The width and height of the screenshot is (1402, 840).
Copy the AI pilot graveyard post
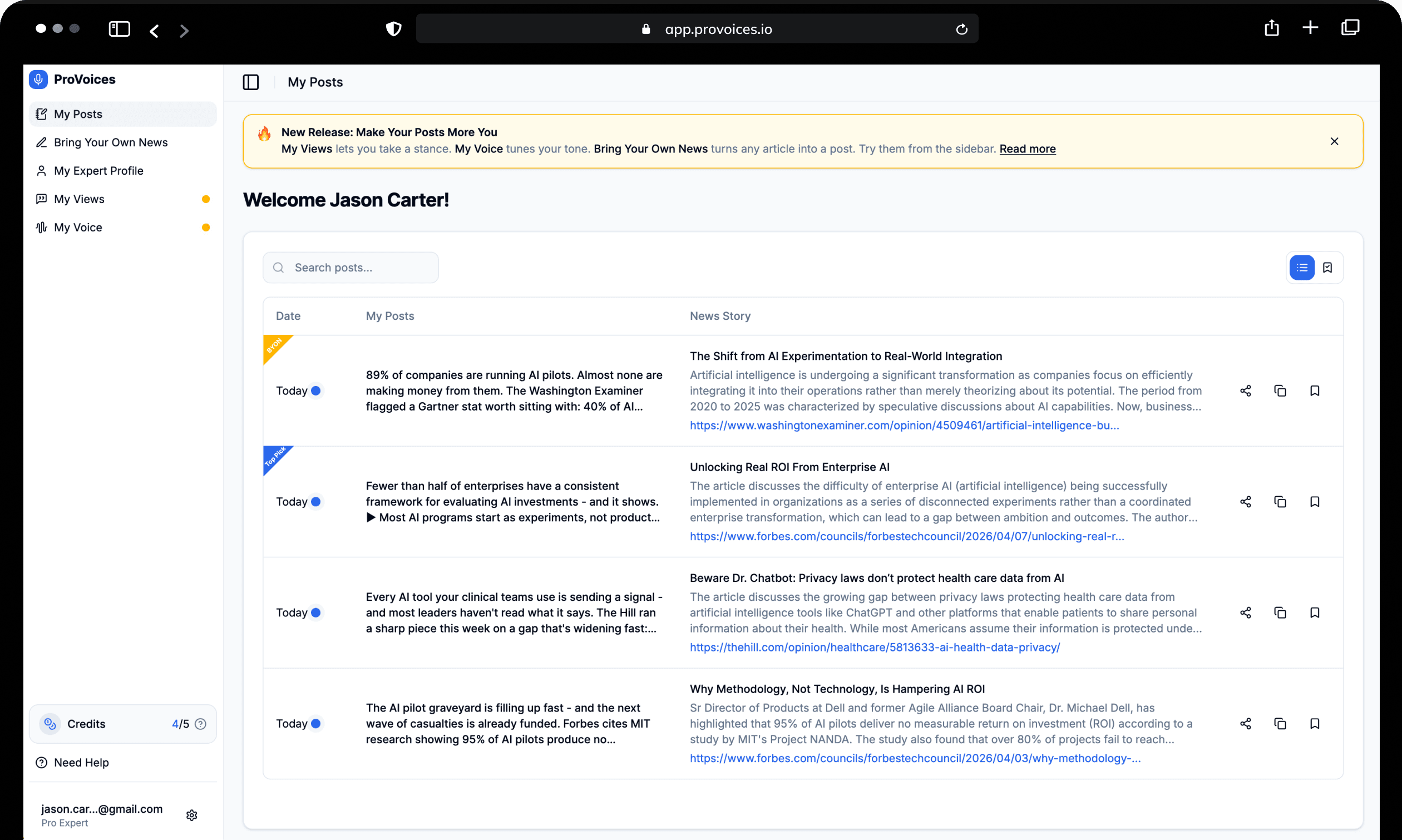[x=1280, y=723]
